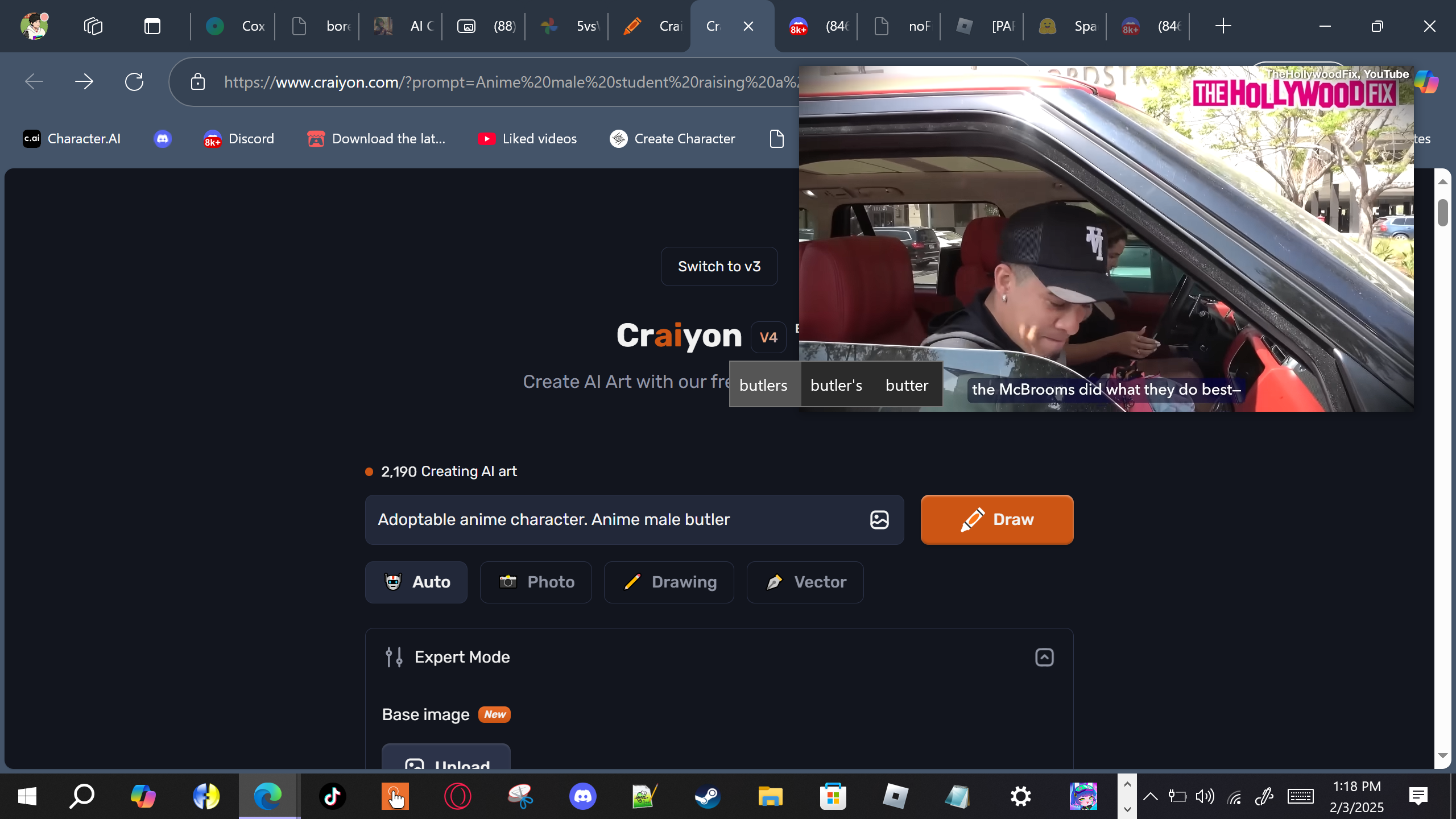
Task: Open Character.AI bookmark
Action: pos(72,139)
